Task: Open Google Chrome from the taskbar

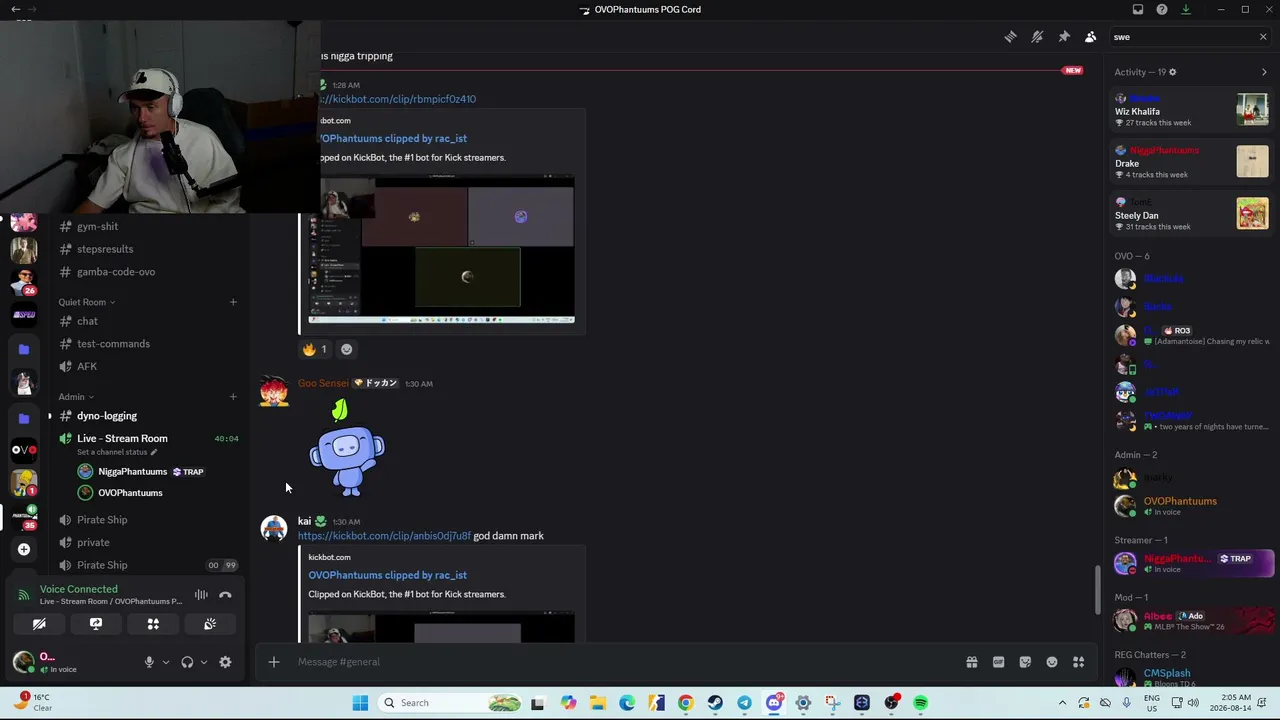Action: point(685,703)
